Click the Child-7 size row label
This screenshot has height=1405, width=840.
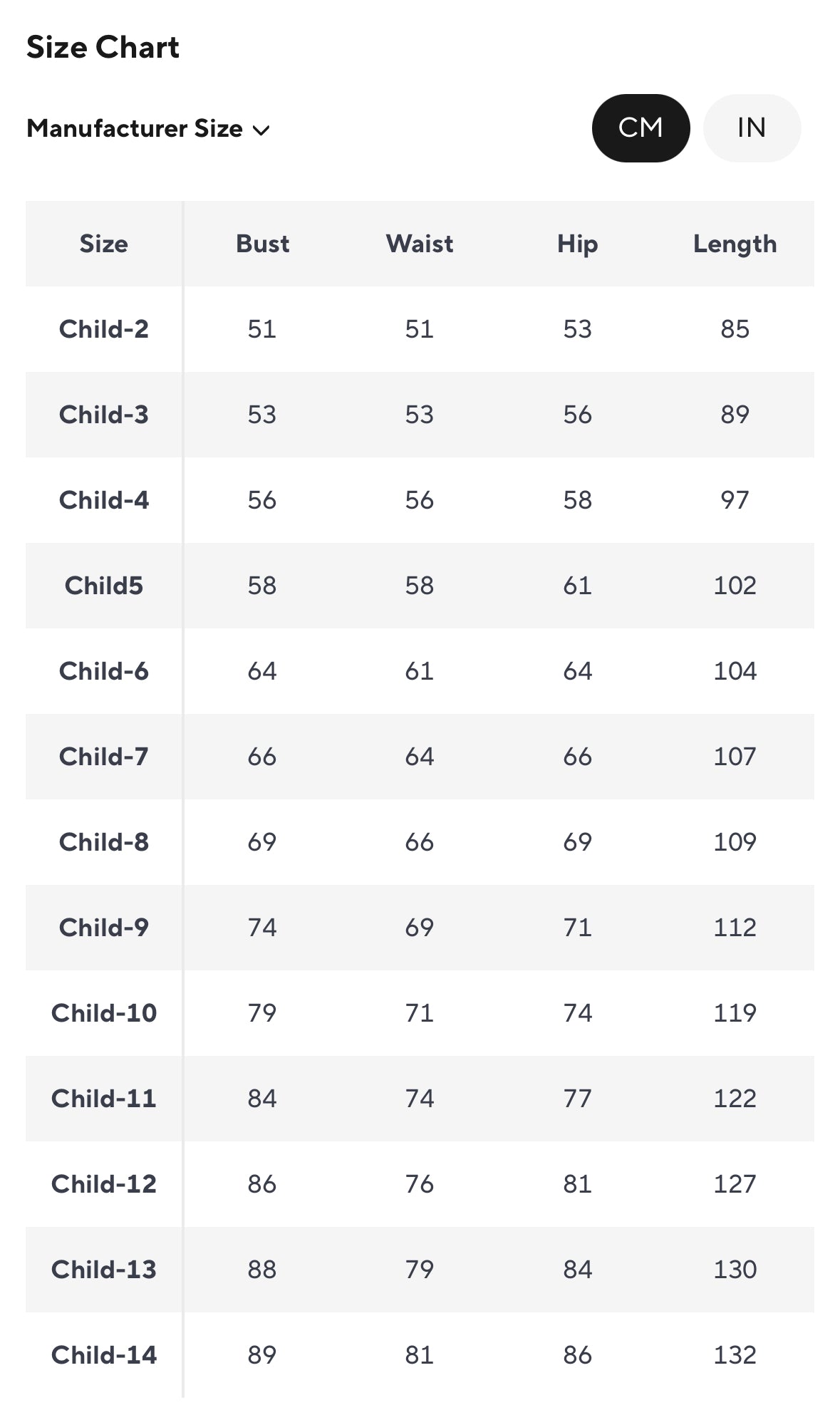tap(104, 757)
